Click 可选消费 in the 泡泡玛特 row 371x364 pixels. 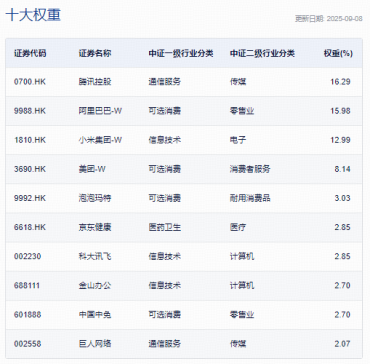click(165, 198)
